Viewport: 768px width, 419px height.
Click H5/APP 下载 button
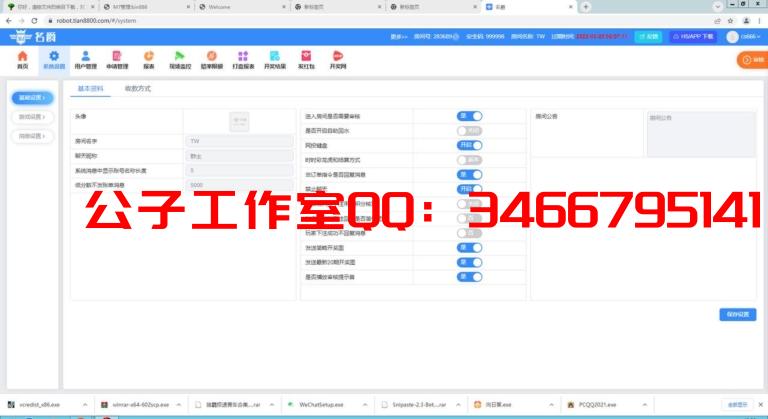point(693,37)
